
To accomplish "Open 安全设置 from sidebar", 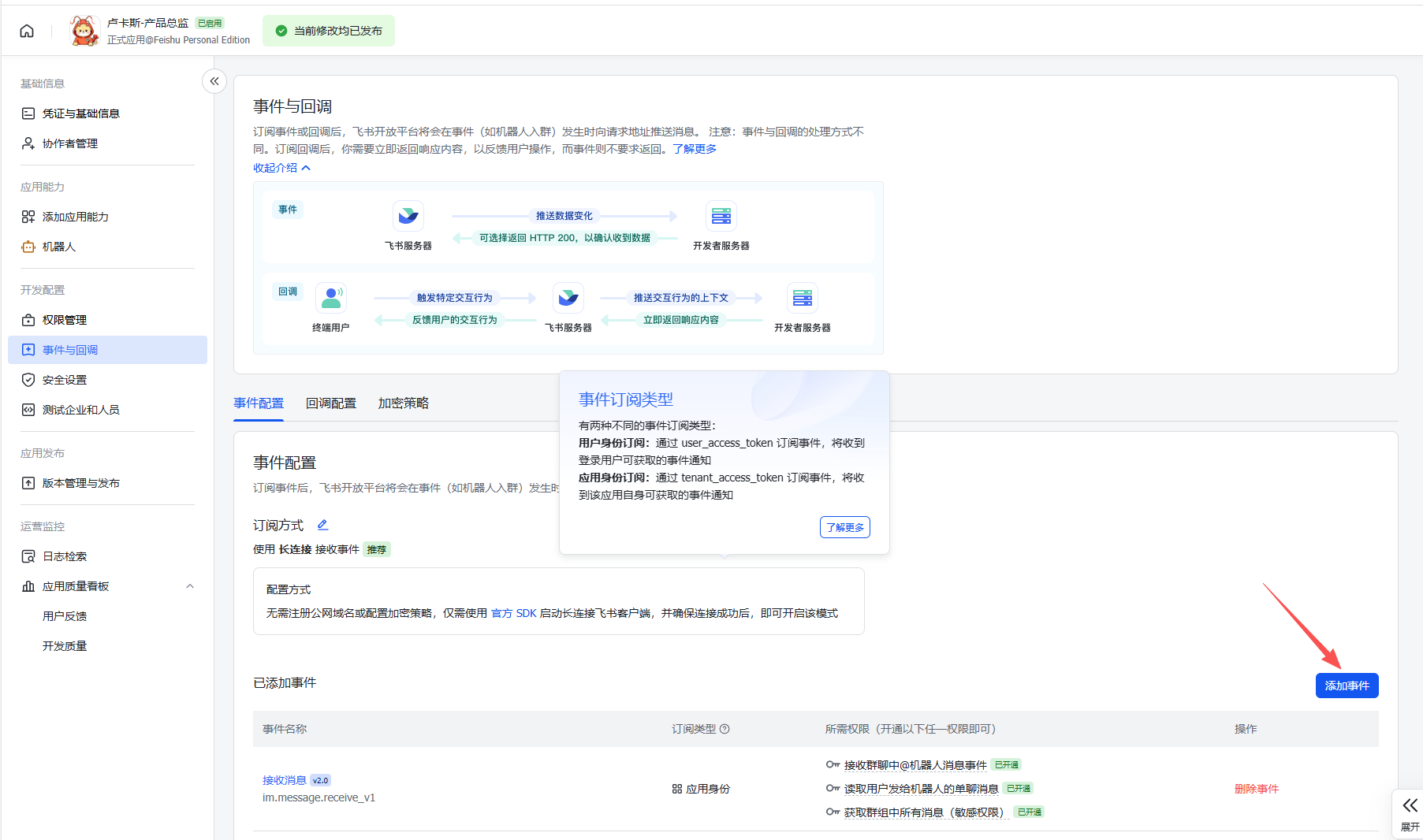I will [x=65, y=380].
